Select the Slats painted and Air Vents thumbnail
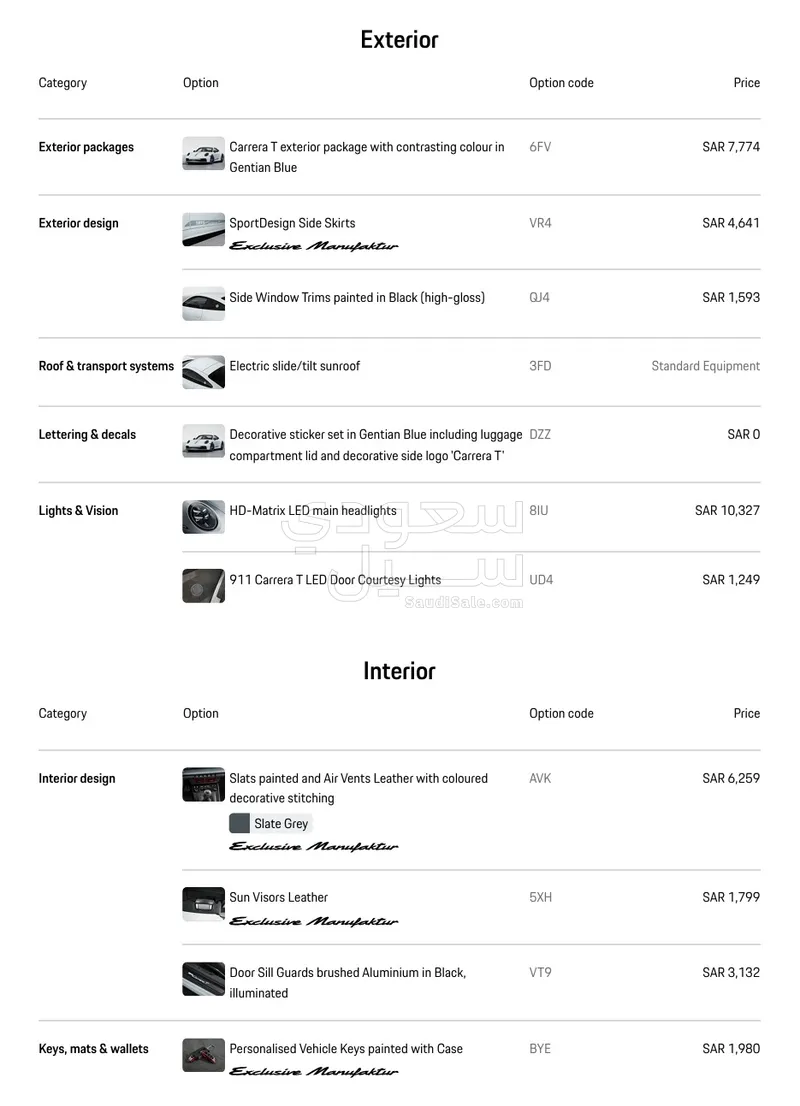 pos(203,785)
